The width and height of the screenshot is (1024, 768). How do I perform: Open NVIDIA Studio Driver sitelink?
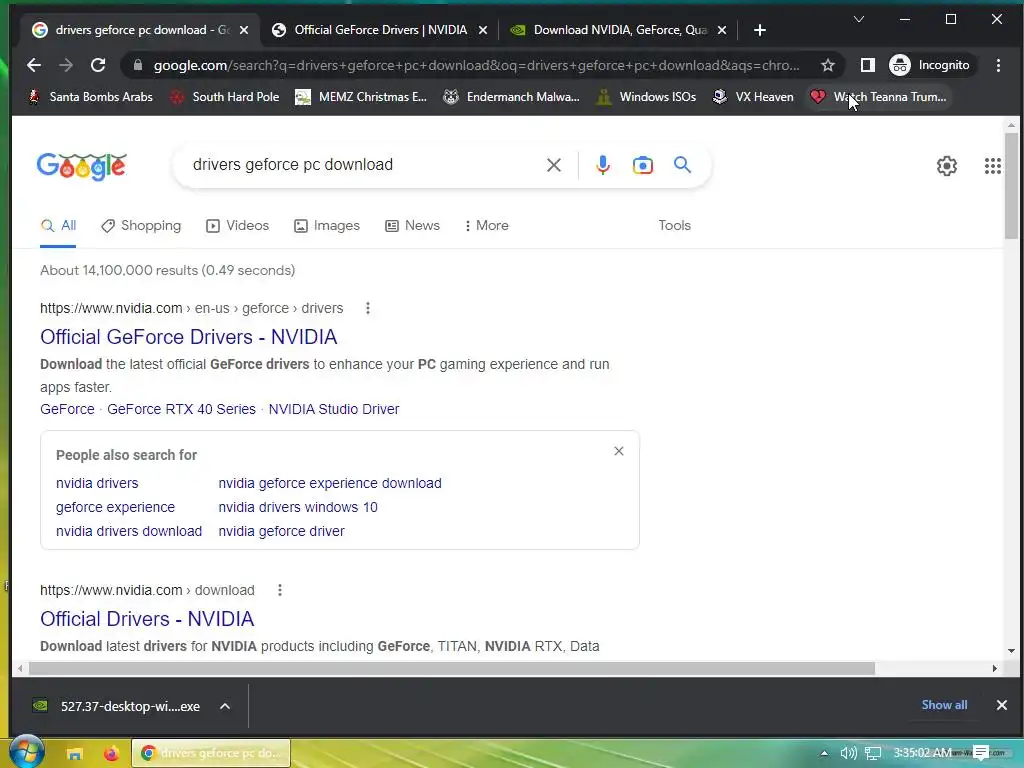[334, 409]
